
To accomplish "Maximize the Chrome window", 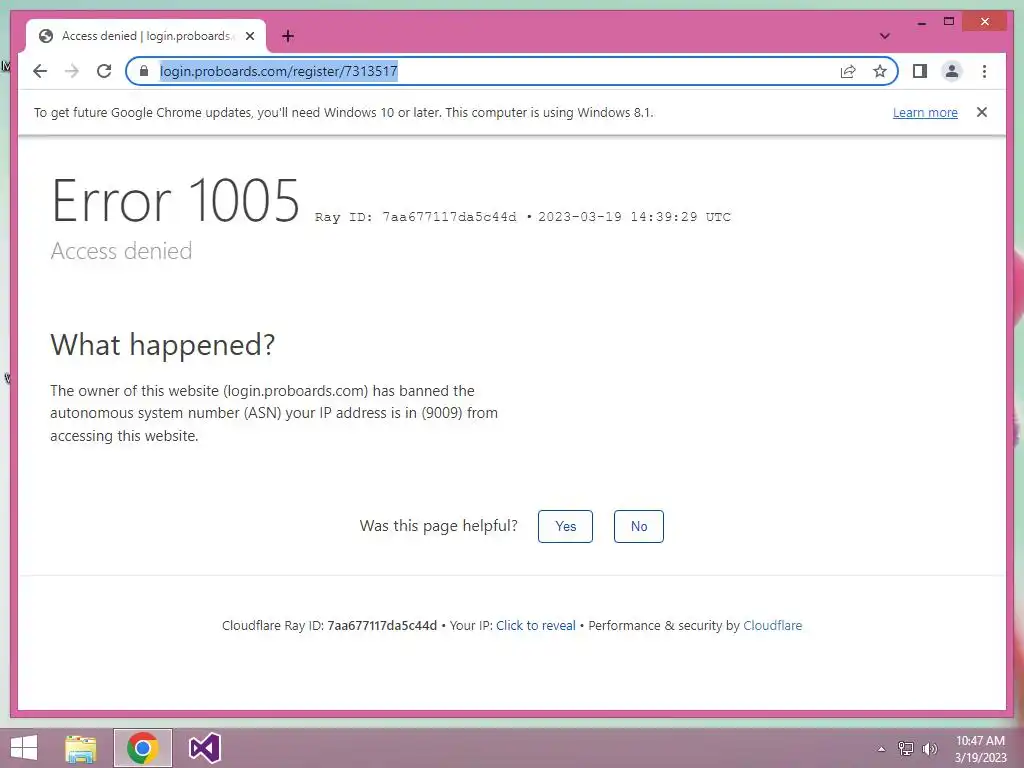I will point(949,22).
